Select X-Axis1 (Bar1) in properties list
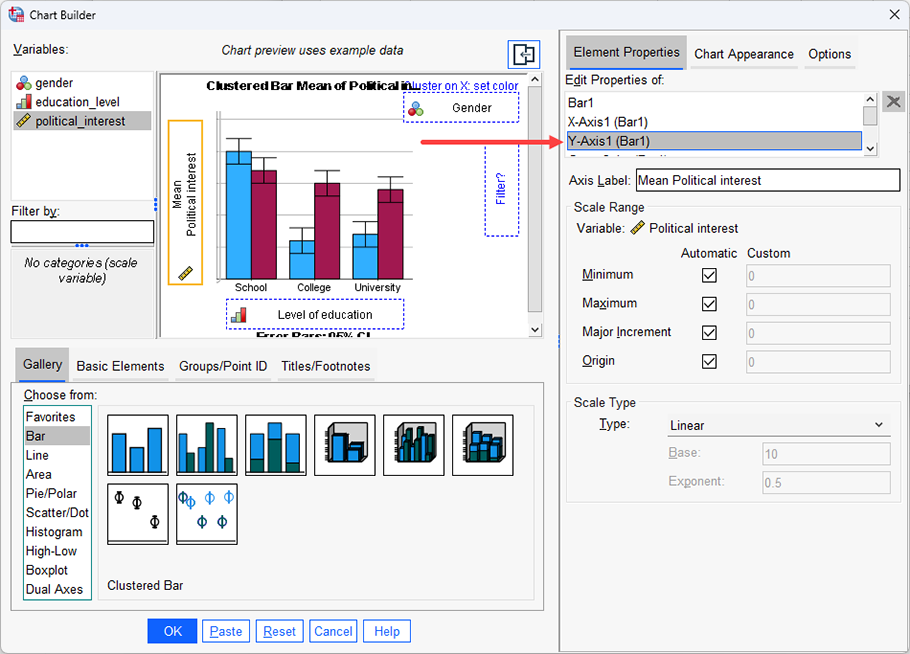The width and height of the screenshot is (910, 654). (x=714, y=122)
